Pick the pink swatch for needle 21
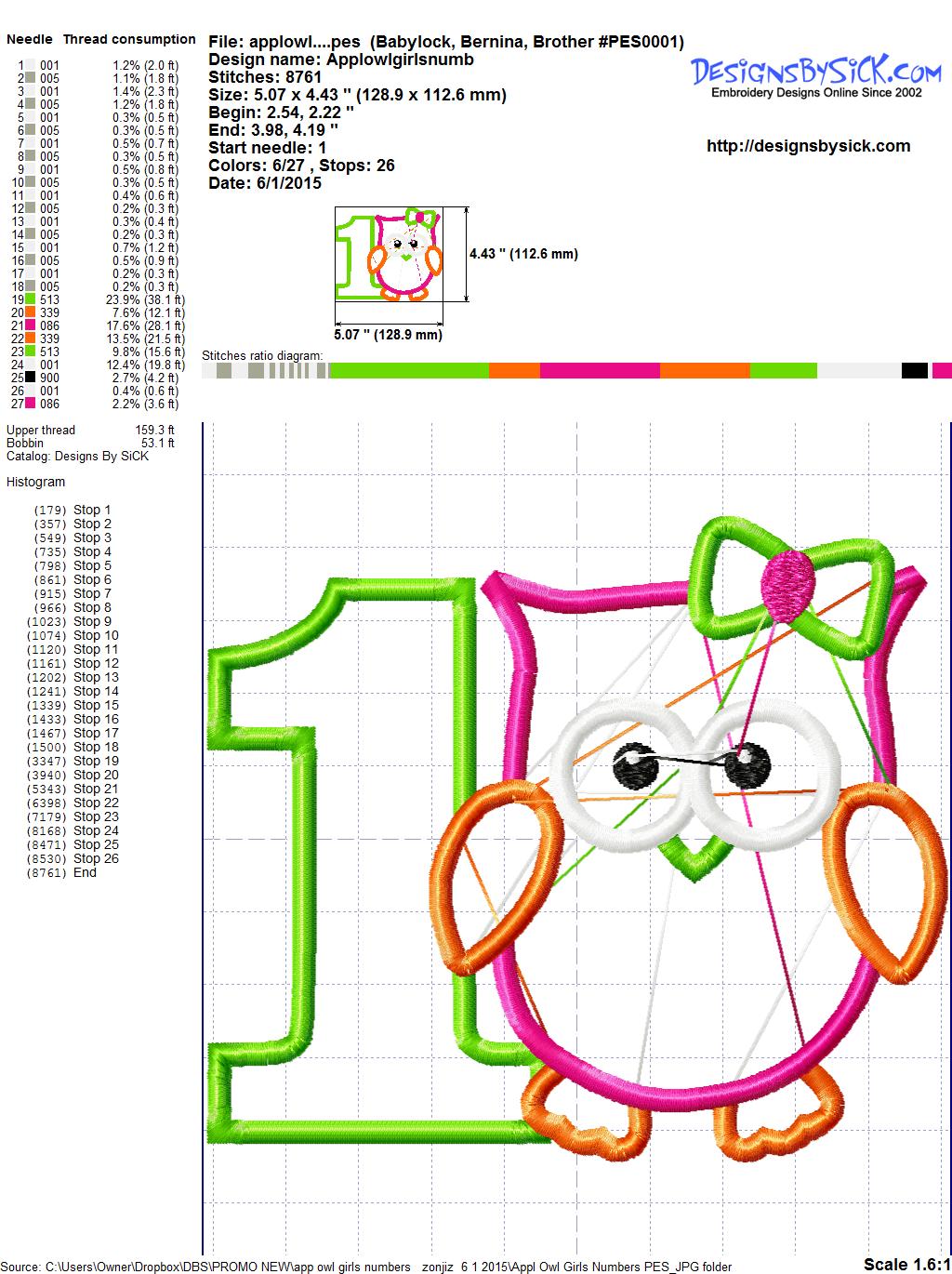The image size is (952, 1274). [x=31, y=325]
